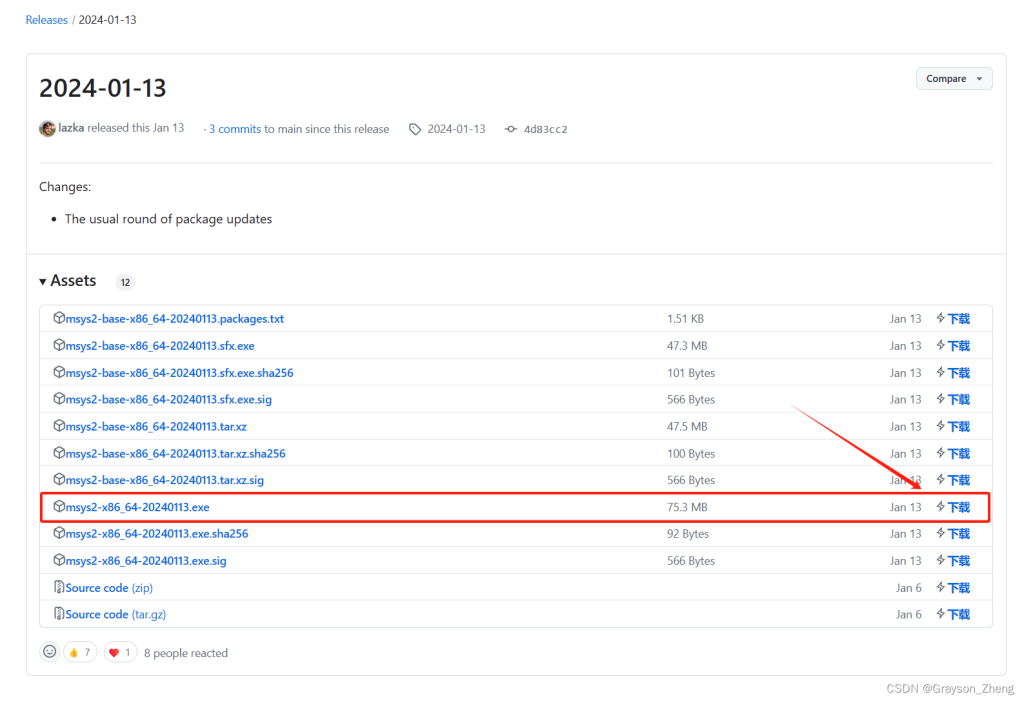
Task: Open the Compare dropdown
Action: 953,78
